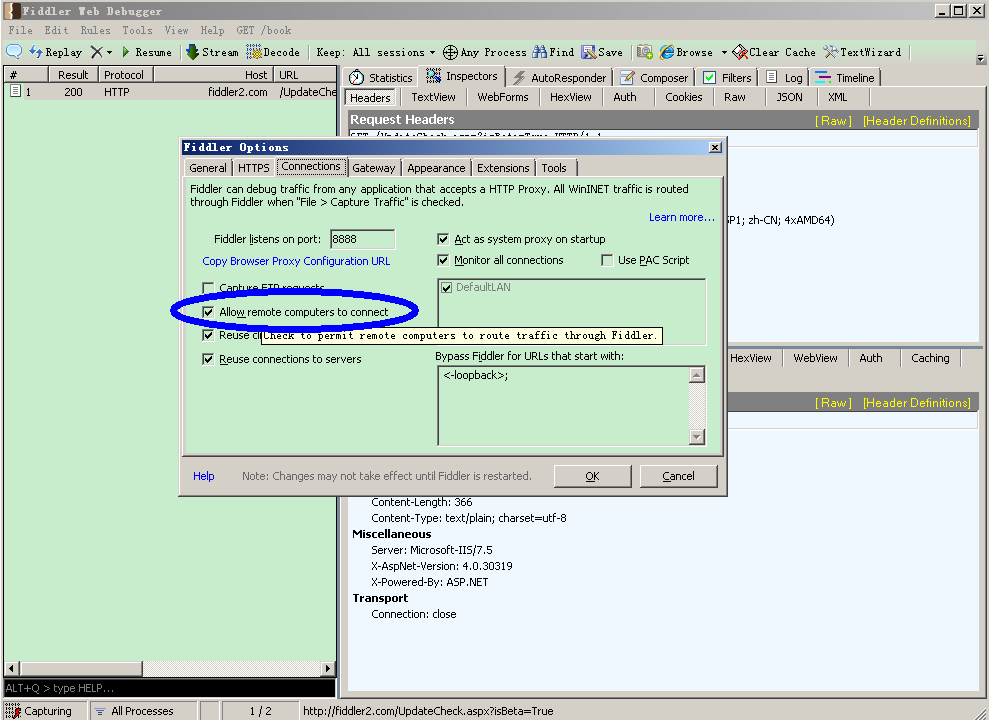
Task: Open the Timeline tab
Action: (845, 78)
